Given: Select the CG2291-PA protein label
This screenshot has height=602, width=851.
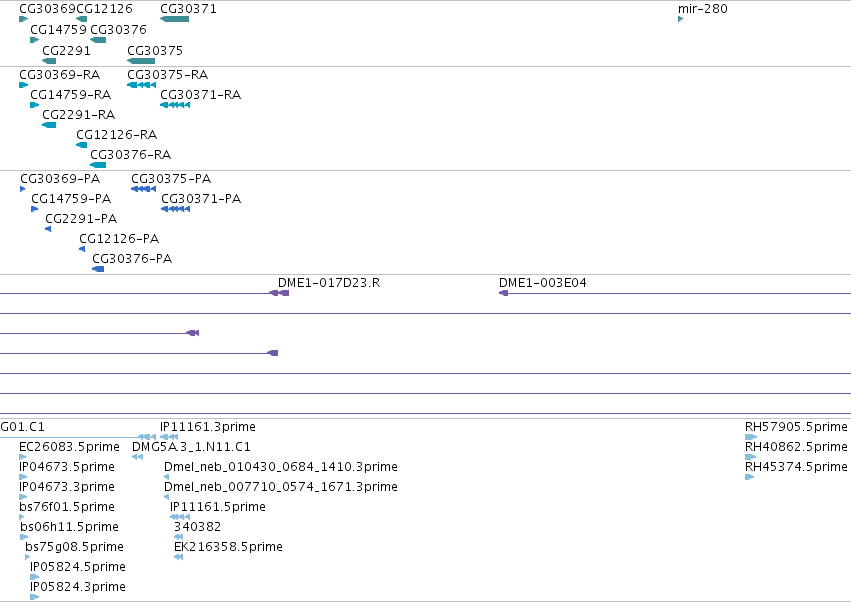Looking at the screenshot, I should tap(81, 219).
